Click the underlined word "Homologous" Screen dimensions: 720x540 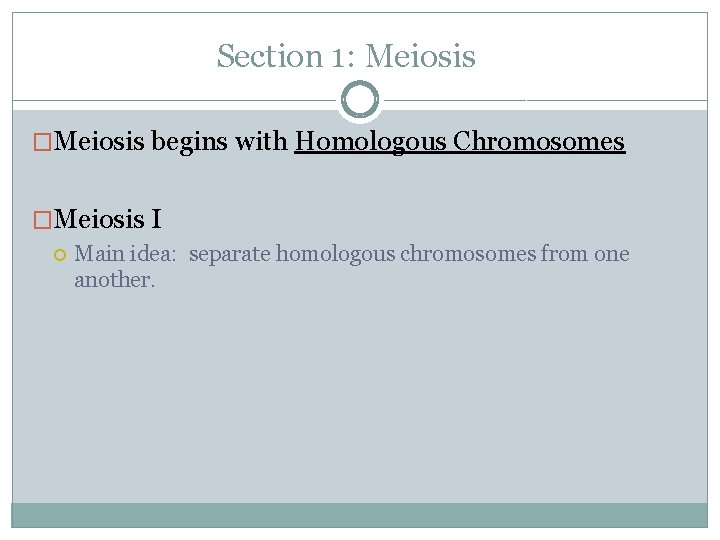[x=370, y=142]
